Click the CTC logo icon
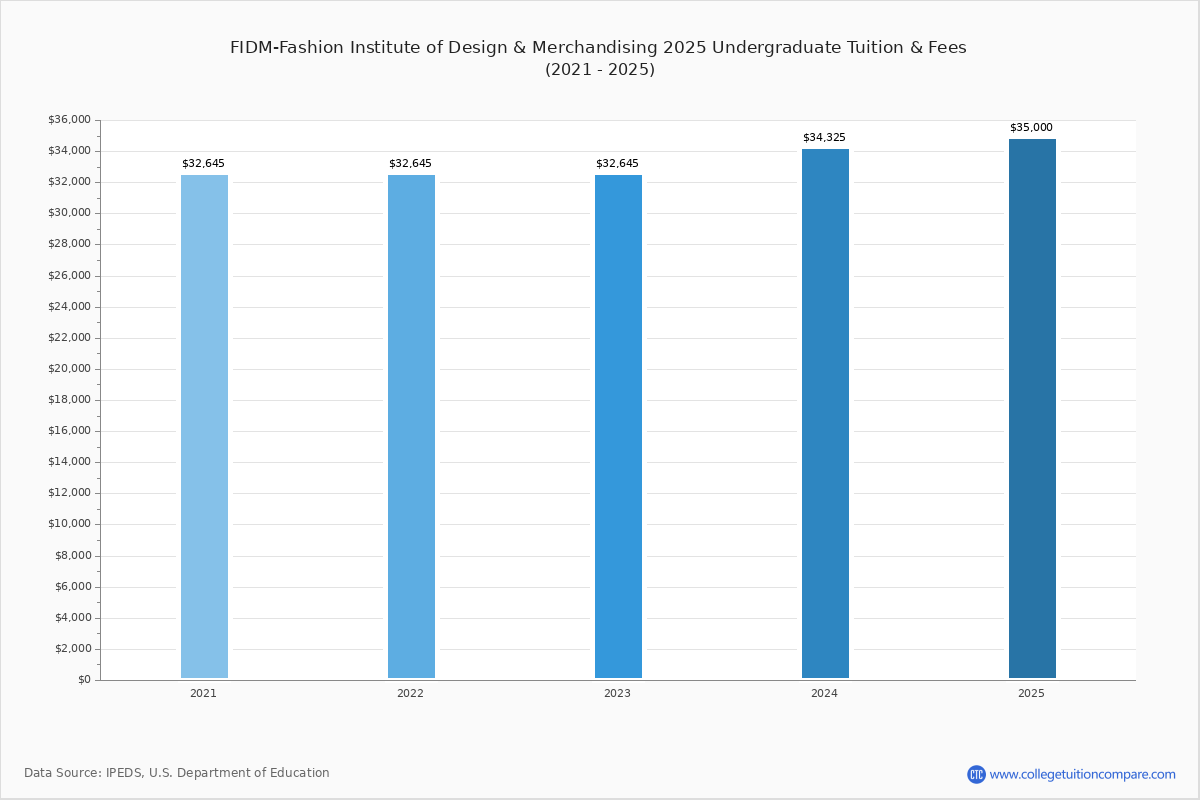This screenshot has height=800, width=1200. [976, 774]
